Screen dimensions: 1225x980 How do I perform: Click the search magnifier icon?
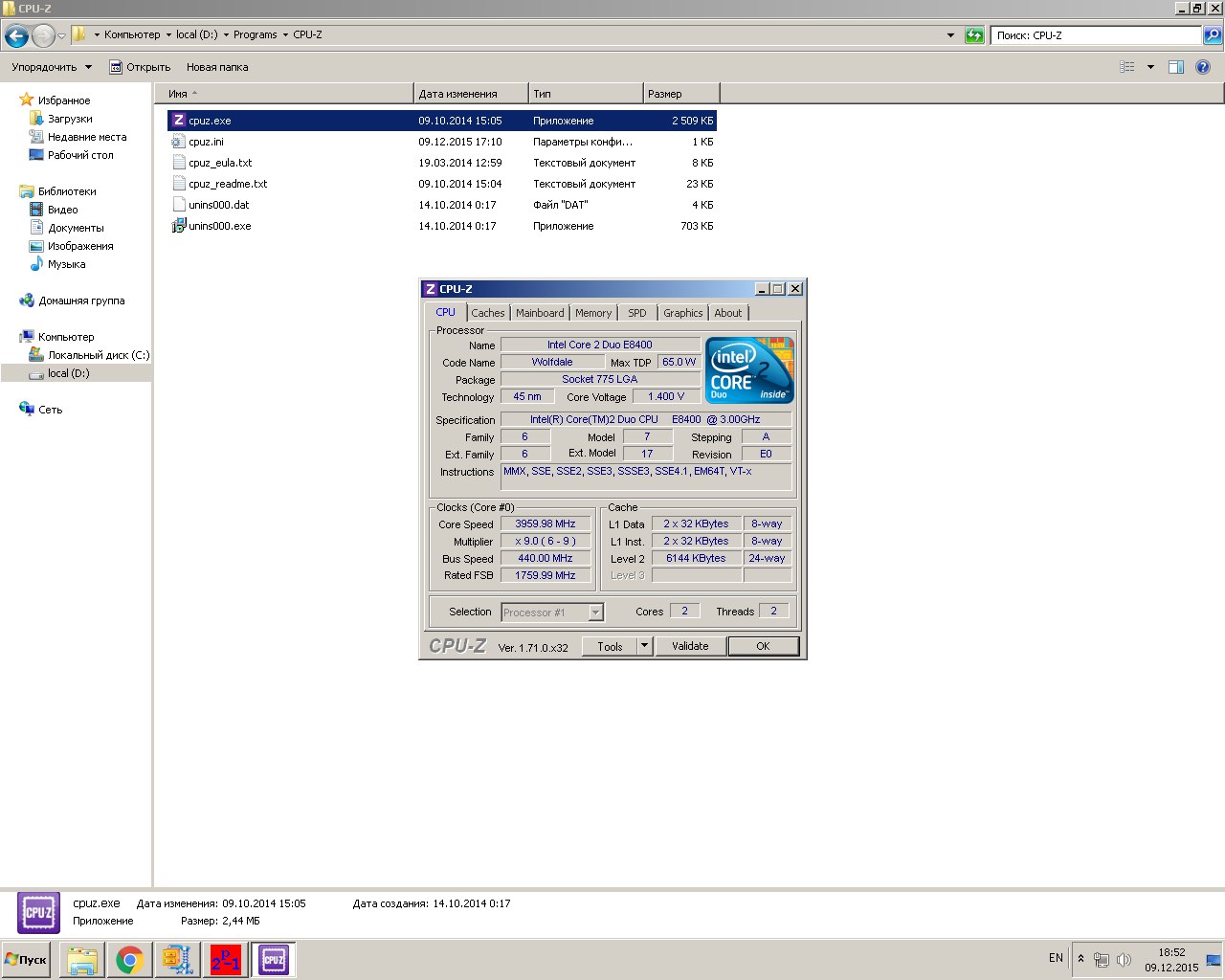pyautogui.click(x=1213, y=35)
